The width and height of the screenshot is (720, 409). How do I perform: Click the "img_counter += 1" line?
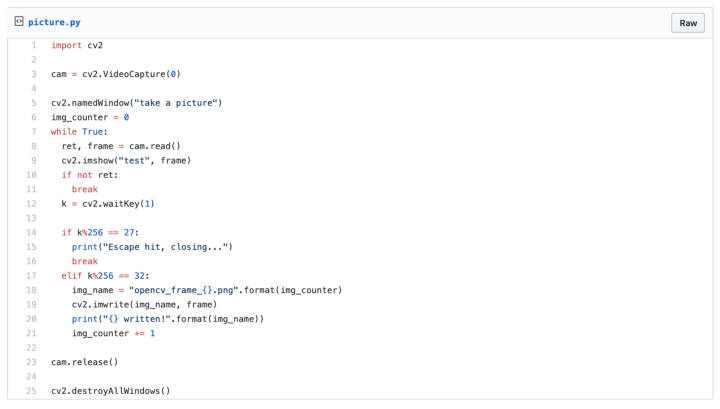tap(113, 333)
